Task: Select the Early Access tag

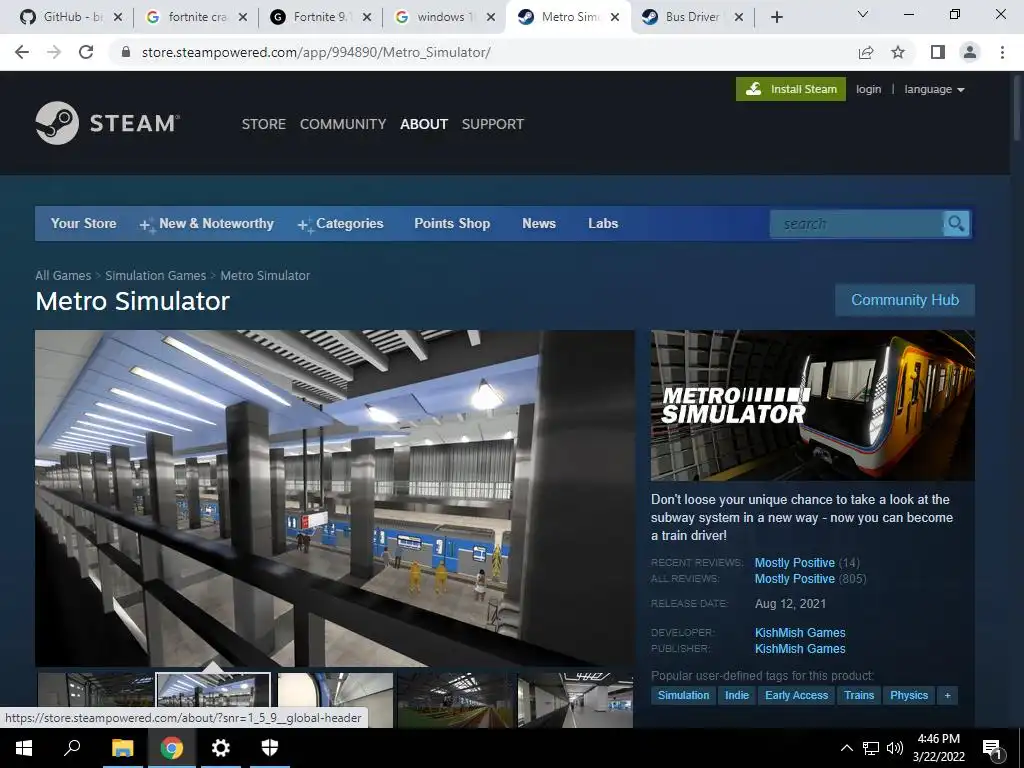Action: pos(796,695)
